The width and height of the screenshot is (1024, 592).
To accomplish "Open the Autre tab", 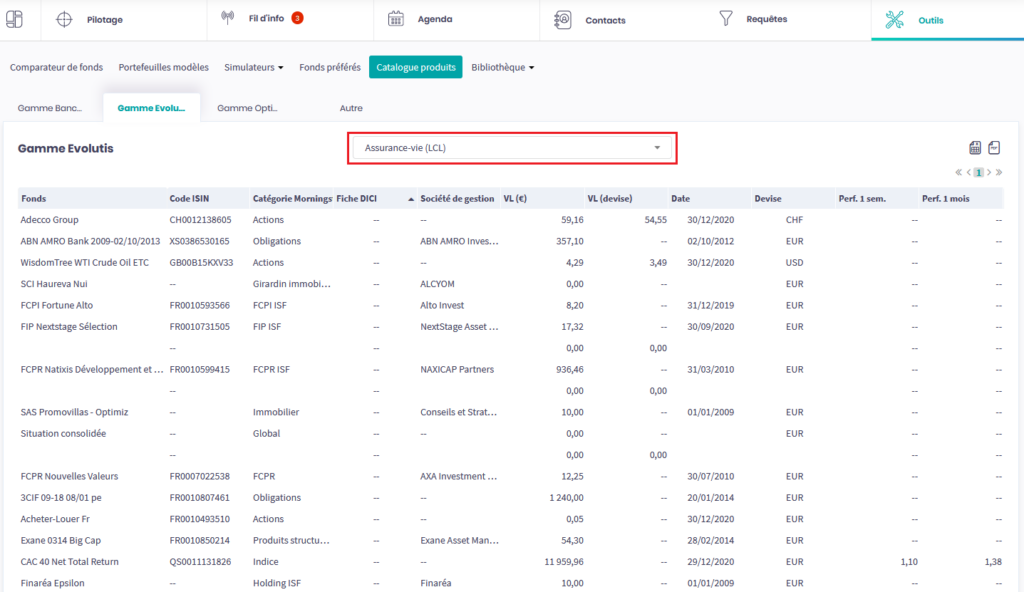I will pyautogui.click(x=351, y=108).
